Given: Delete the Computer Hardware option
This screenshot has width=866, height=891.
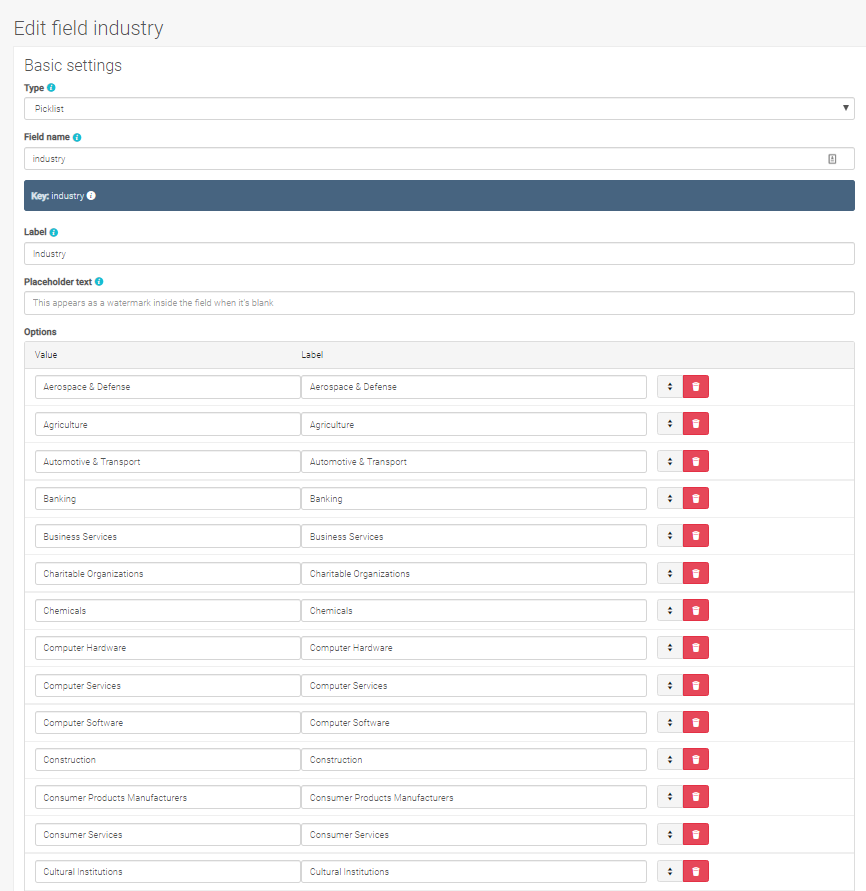Looking at the screenshot, I should [x=696, y=648].
